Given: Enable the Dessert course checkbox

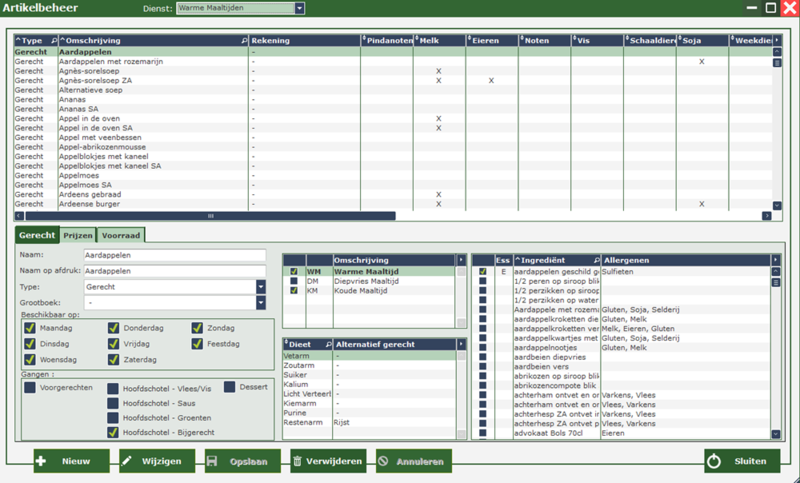Looking at the screenshot, I should click(x=230, y=387).
